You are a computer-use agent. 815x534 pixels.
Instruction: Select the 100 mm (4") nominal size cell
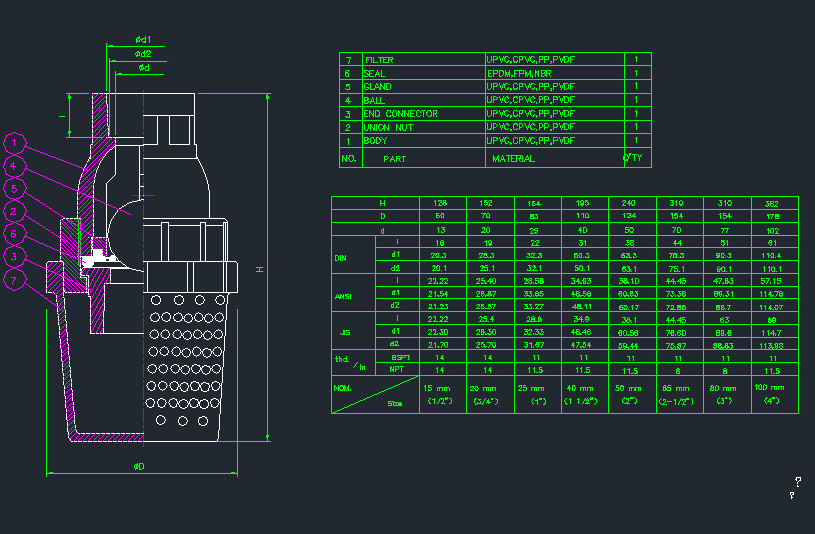(776, 394)
